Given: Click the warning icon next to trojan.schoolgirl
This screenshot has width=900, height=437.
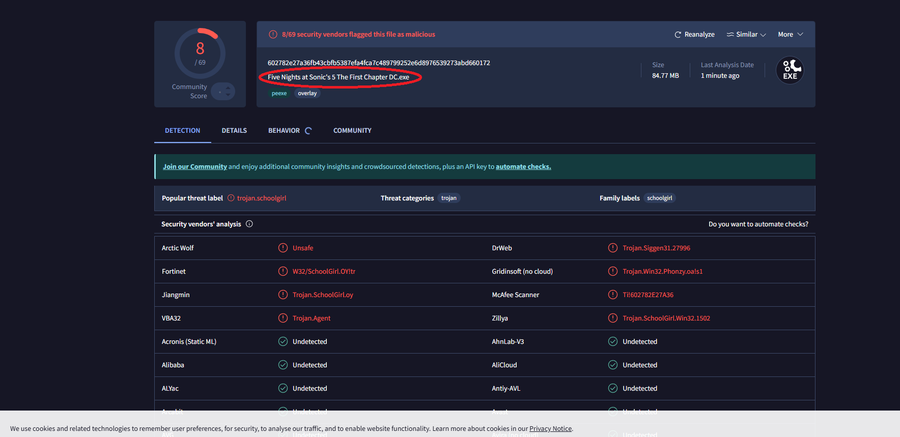Looking at the screenshot, I should [231, 198].
